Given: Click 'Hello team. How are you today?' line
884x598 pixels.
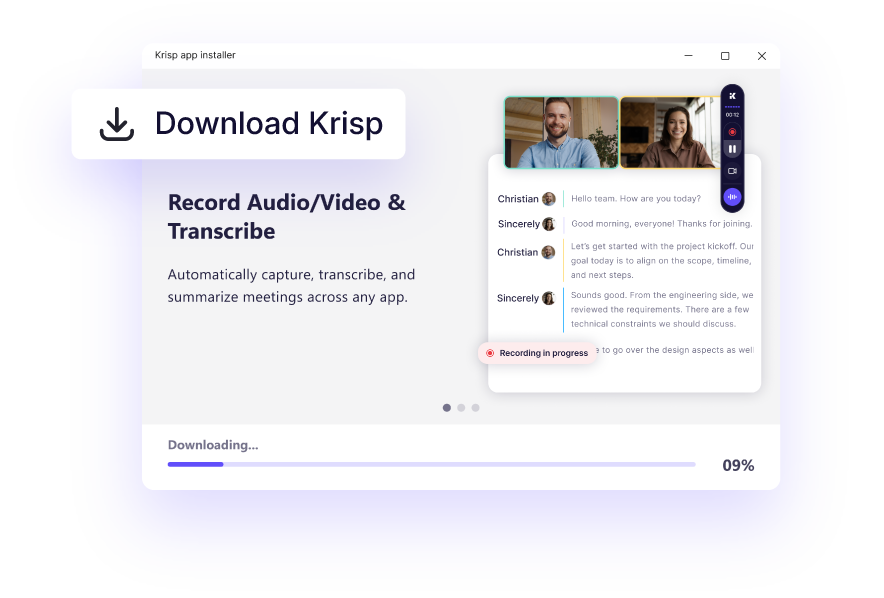Looking at the screenshot, I should (x=636, y=198).
